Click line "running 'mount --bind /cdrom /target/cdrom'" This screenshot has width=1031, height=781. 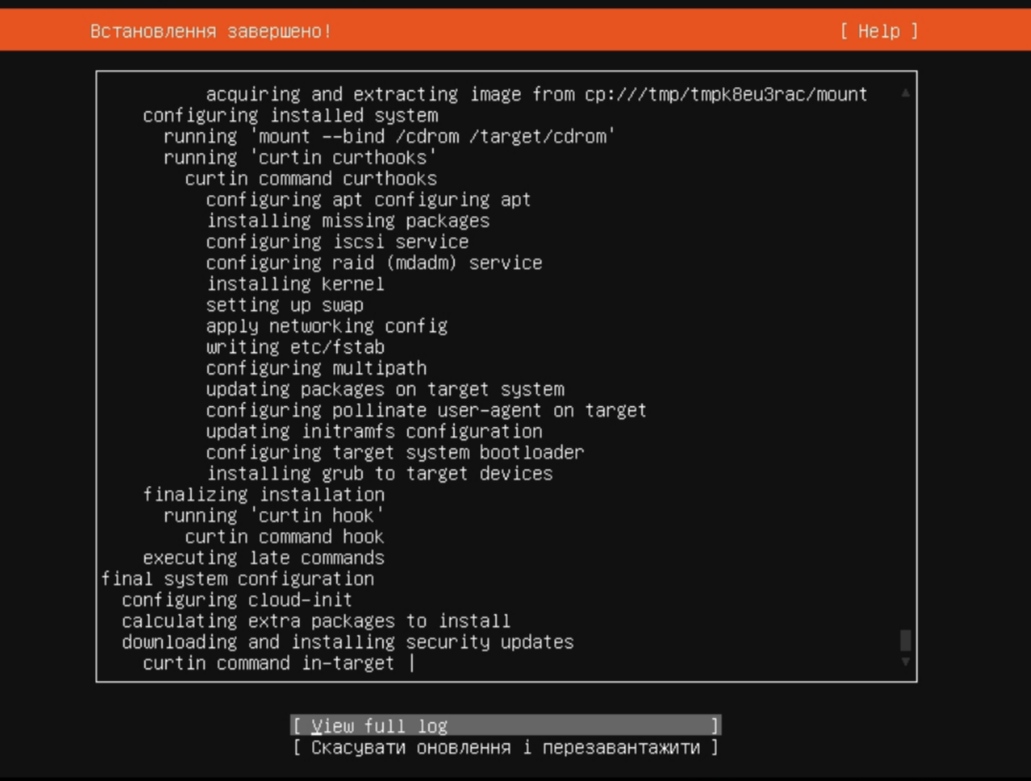click(x=389, y=136)
